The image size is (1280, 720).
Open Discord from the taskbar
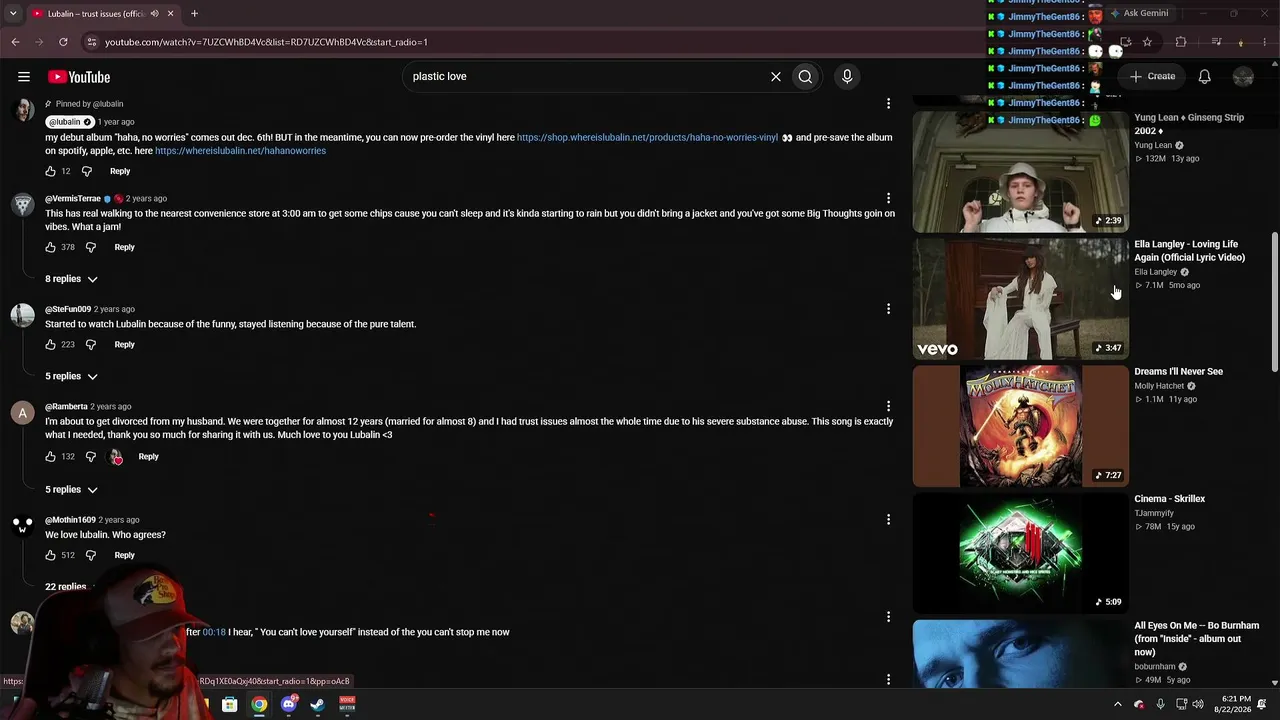coord(289,704)
